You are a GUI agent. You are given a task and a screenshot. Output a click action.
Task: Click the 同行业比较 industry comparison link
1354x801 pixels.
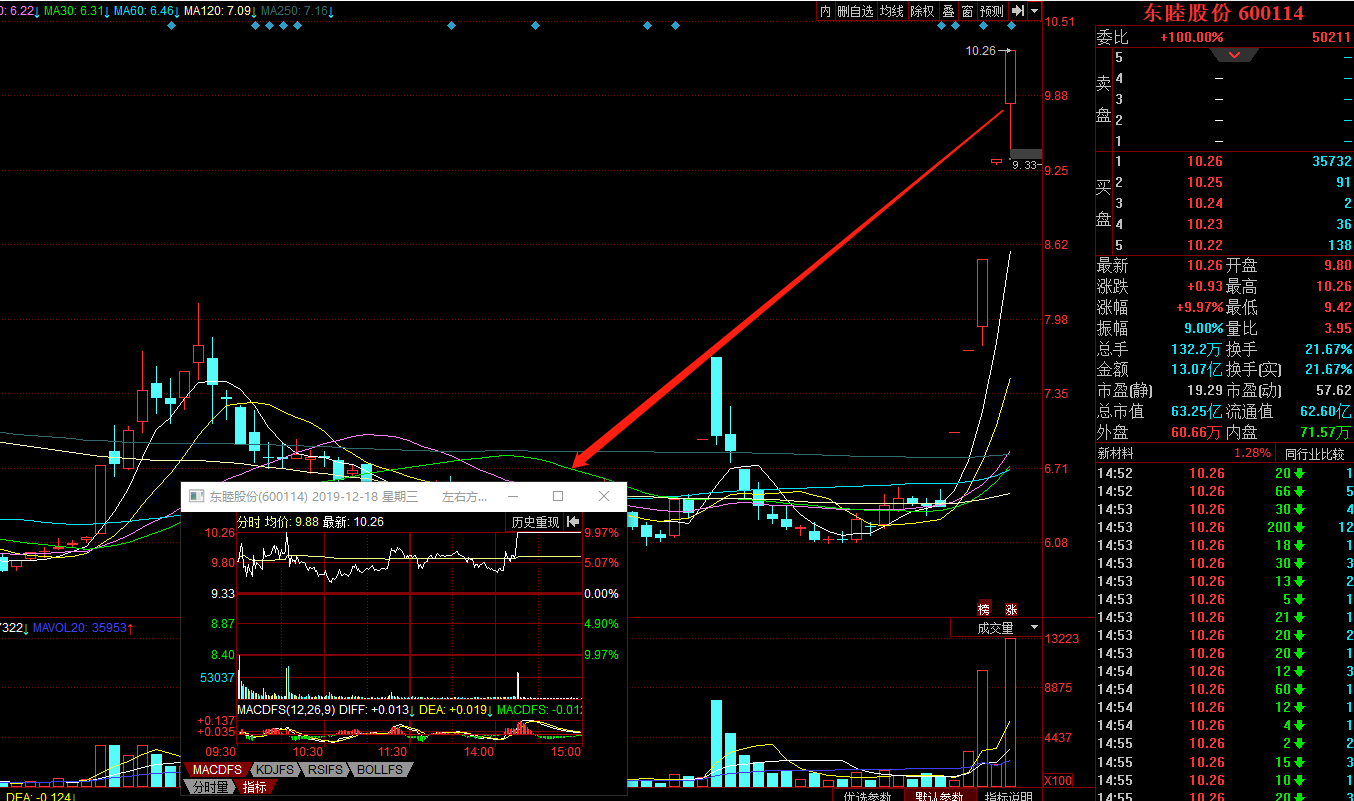tap(1316, 453)
